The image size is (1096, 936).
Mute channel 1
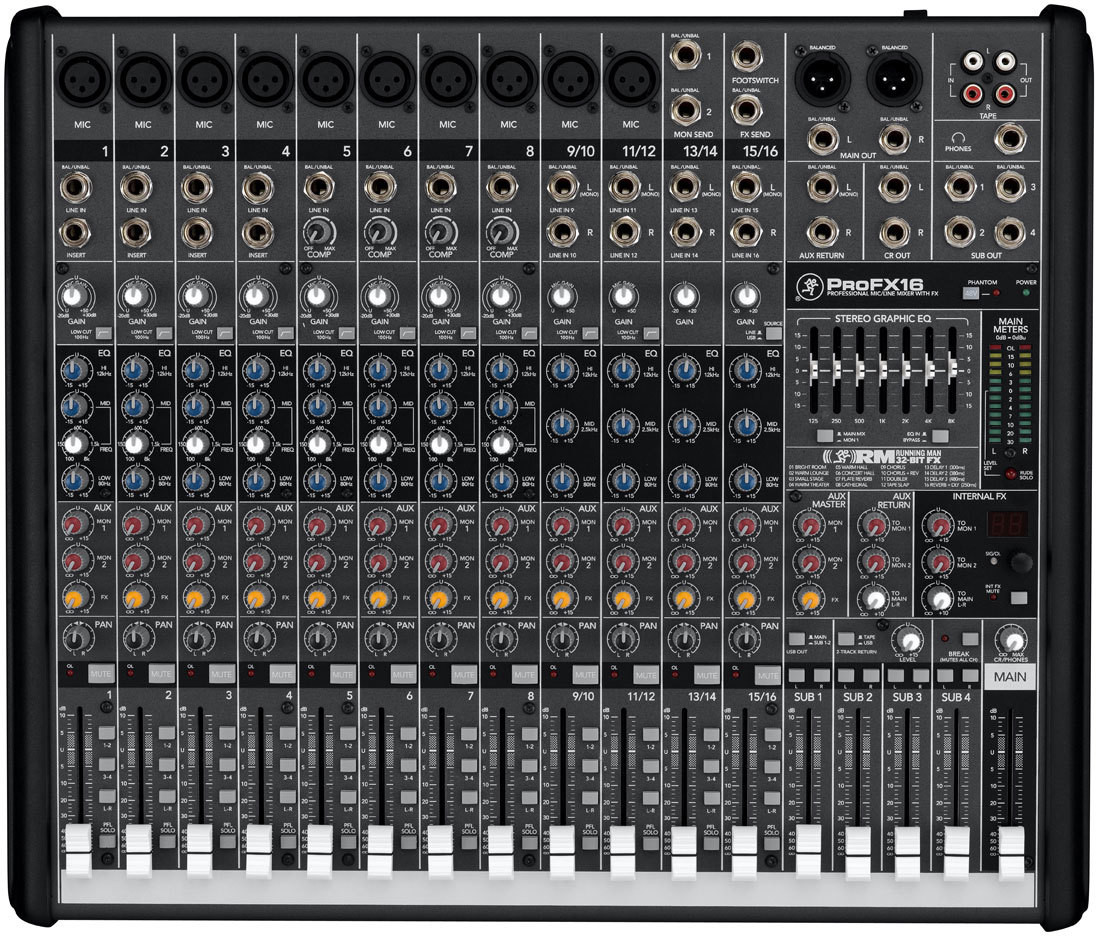101,673
